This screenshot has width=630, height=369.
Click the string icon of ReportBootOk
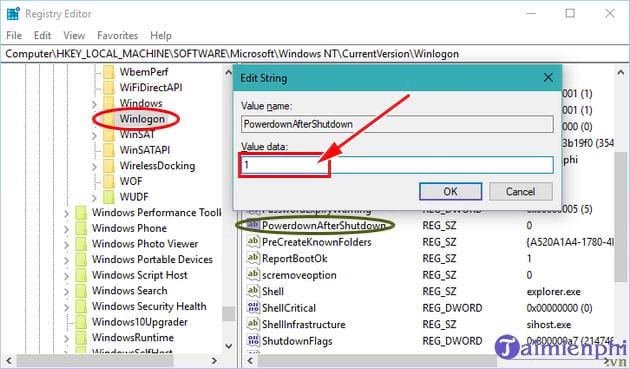coord(253,258)
